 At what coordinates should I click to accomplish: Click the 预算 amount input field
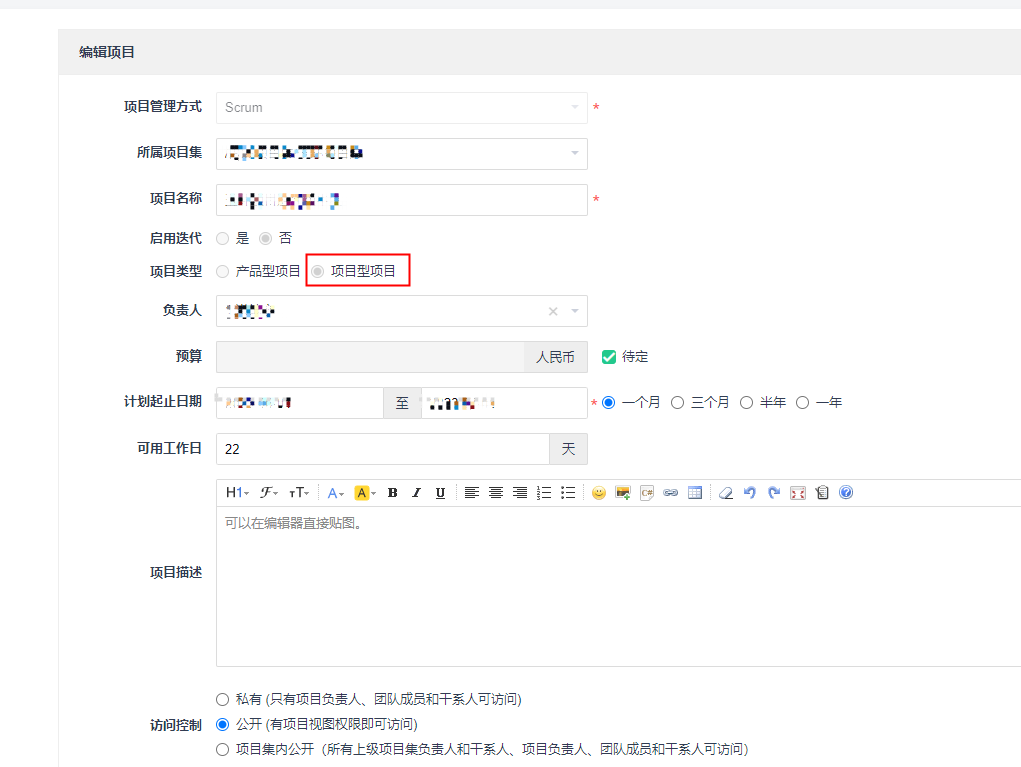click(371, 357)
